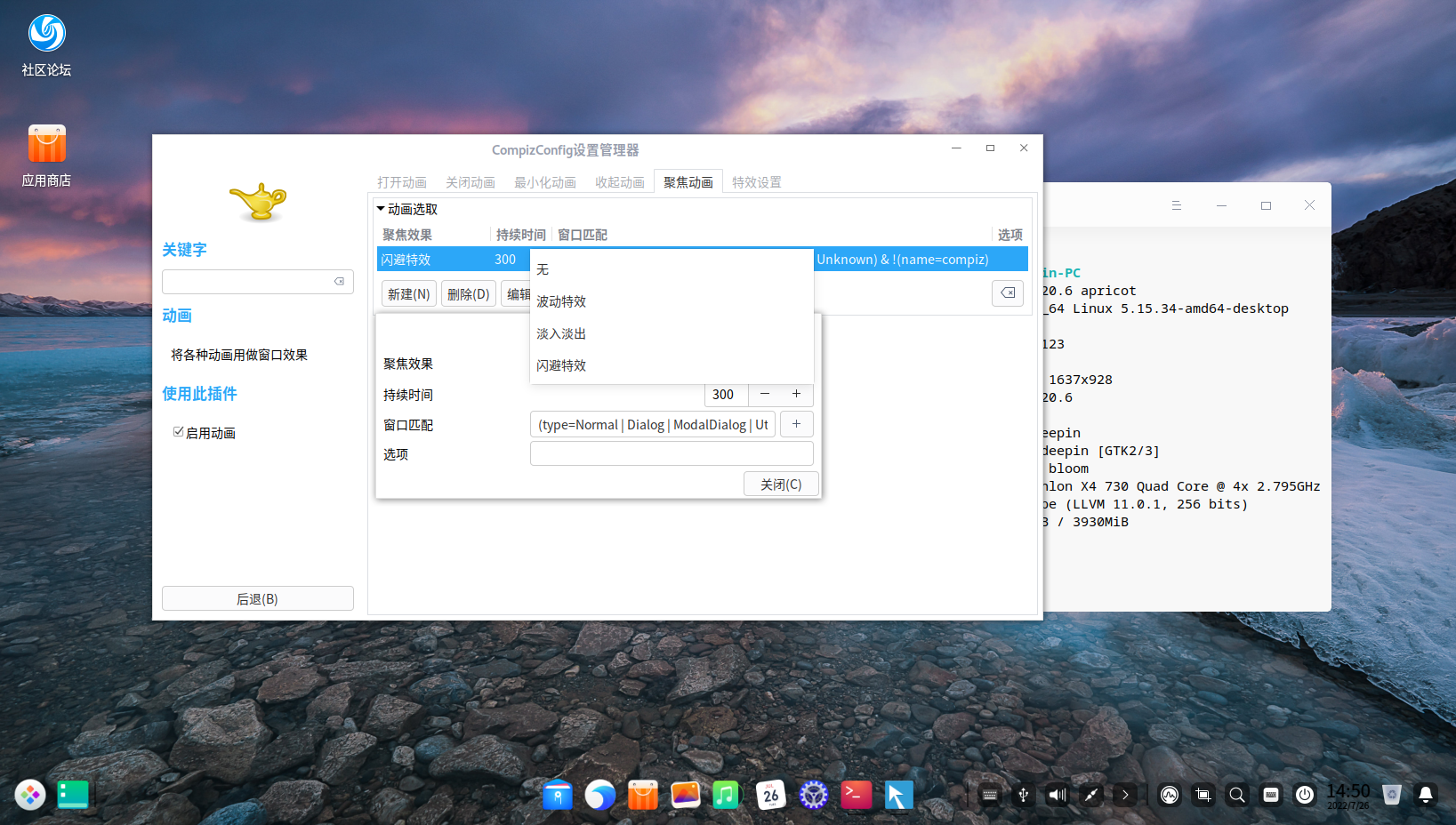
Task: Clear the 关键字 search field with its erase icon
Action: (x=339, y=282)
